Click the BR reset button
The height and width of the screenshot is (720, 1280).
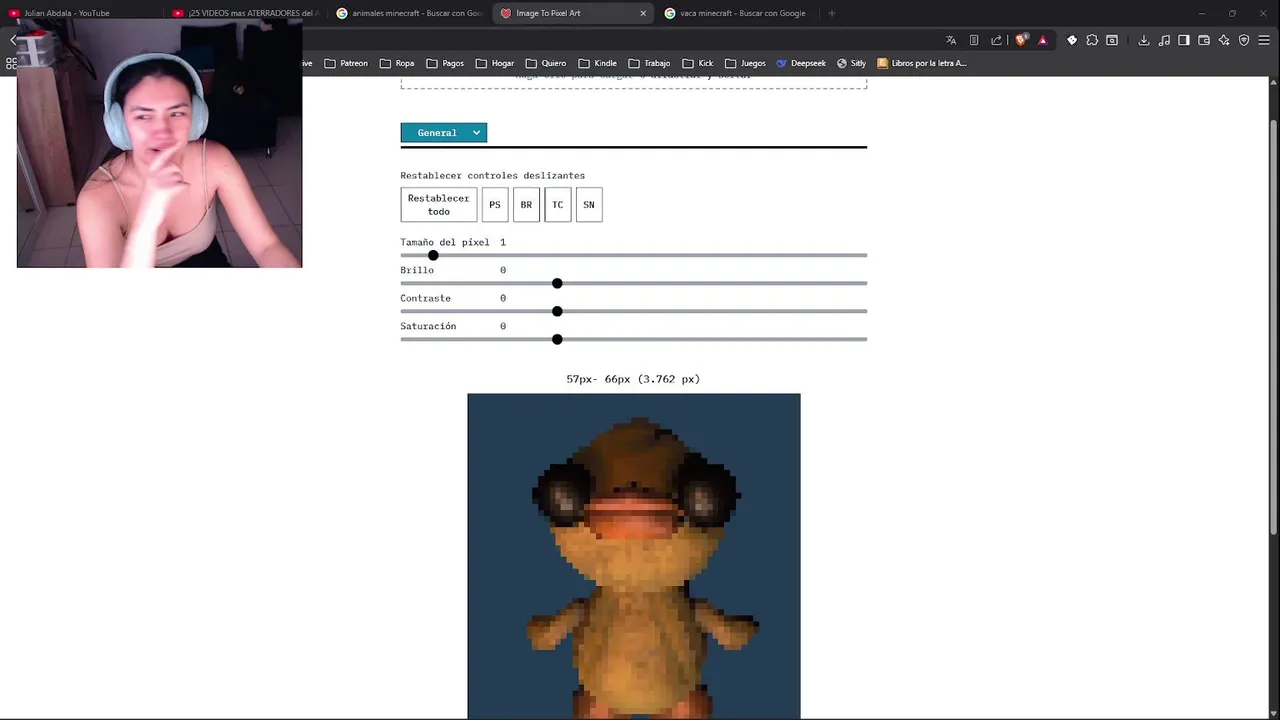point(526,205)
